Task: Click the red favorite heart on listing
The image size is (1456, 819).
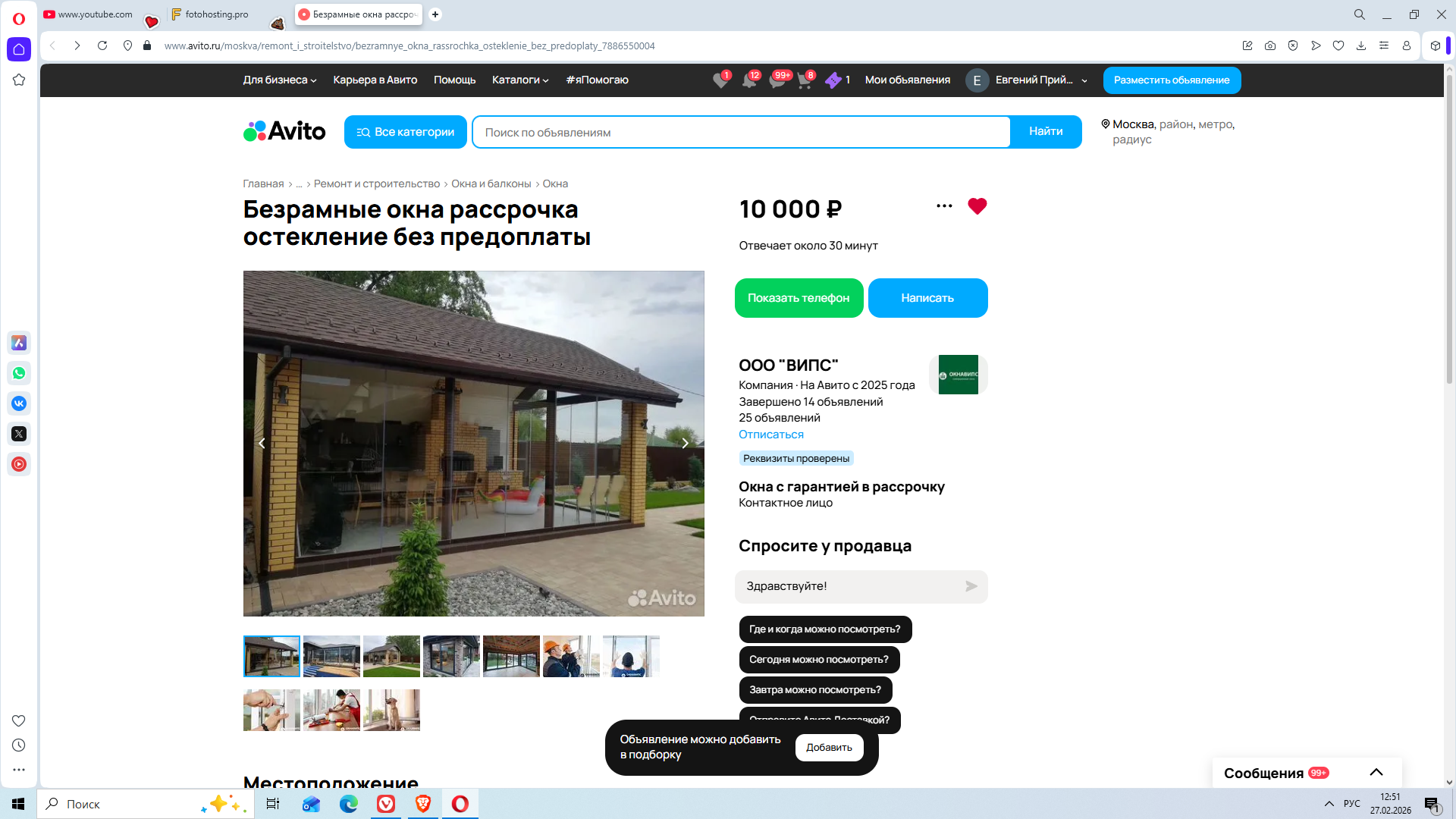Action: (x=977, y=206)
